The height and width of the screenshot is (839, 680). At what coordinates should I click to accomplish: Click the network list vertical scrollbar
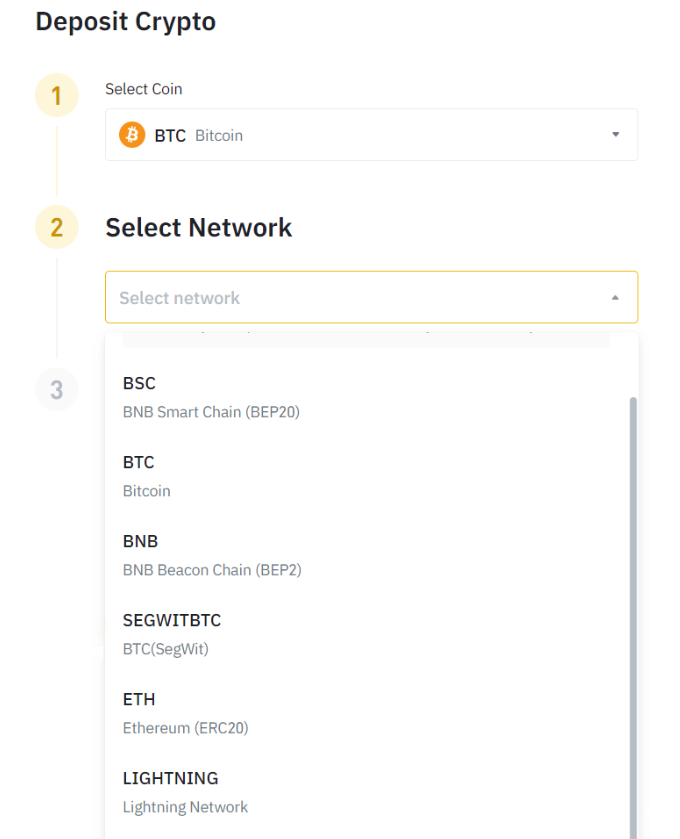pos(633,600)
